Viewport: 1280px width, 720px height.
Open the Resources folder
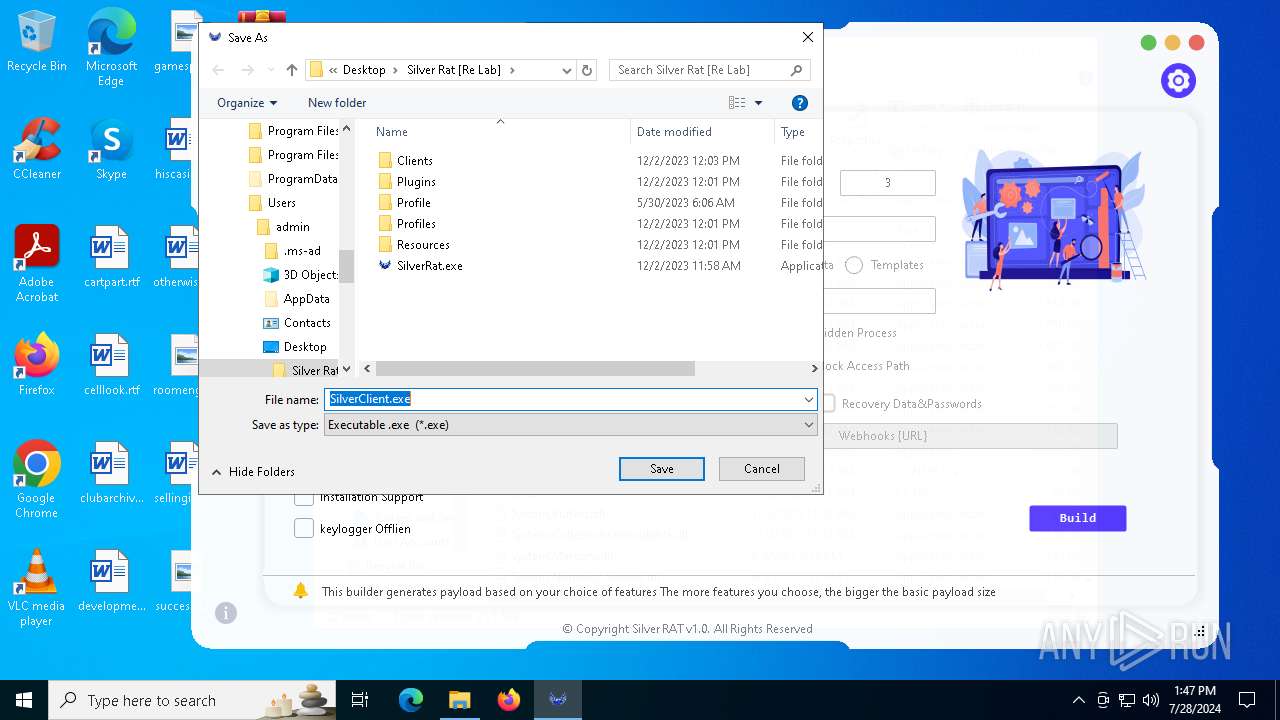[423, 245]
